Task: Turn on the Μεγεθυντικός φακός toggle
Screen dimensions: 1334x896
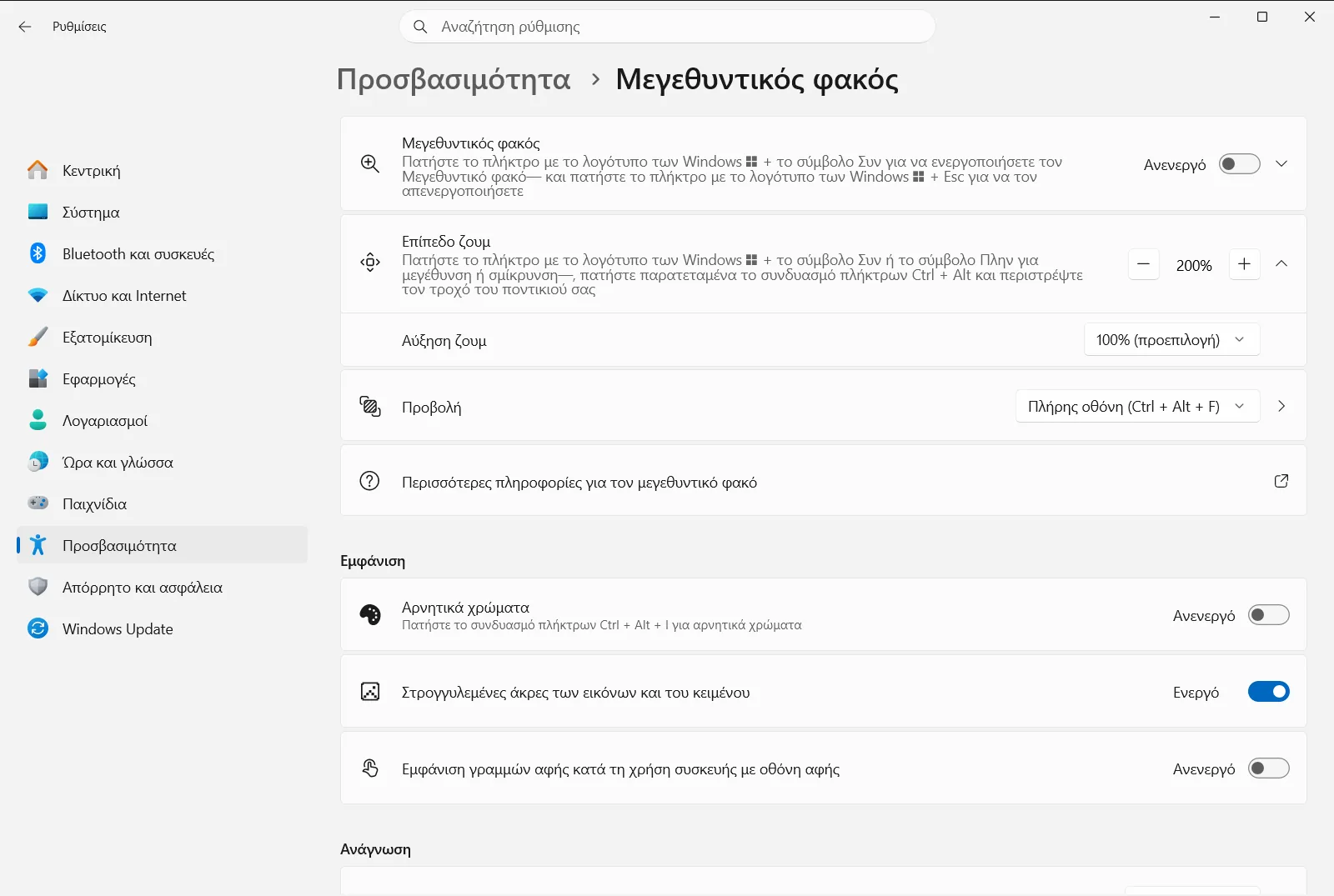Action: coord(1240,164)
